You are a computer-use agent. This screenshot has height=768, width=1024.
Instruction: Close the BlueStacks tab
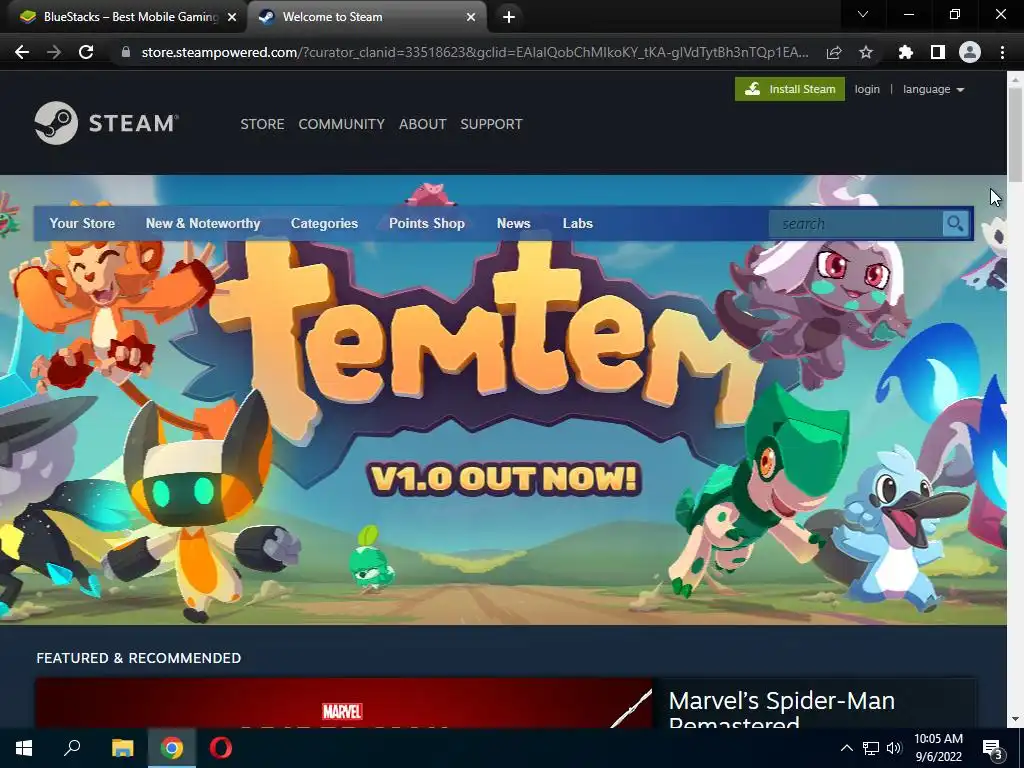pos(232,17)
